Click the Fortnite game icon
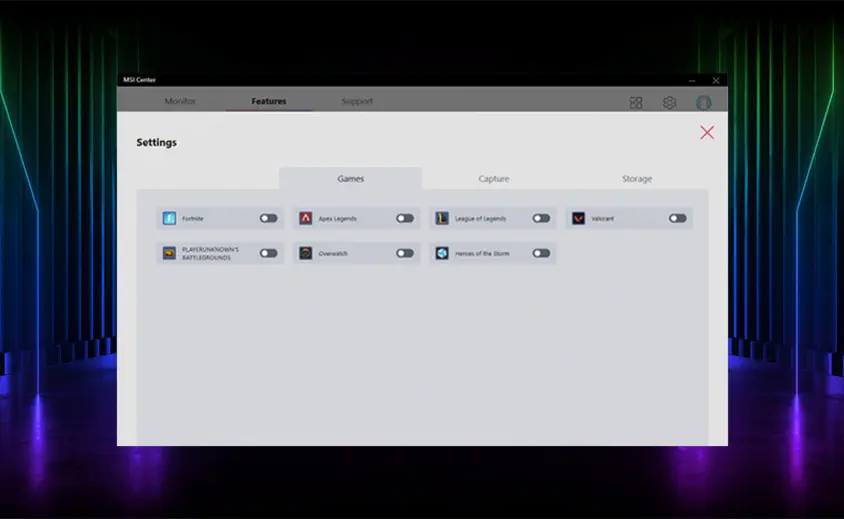Image resolution: width=844 pixels, height=519 pixels. [169, 218]
